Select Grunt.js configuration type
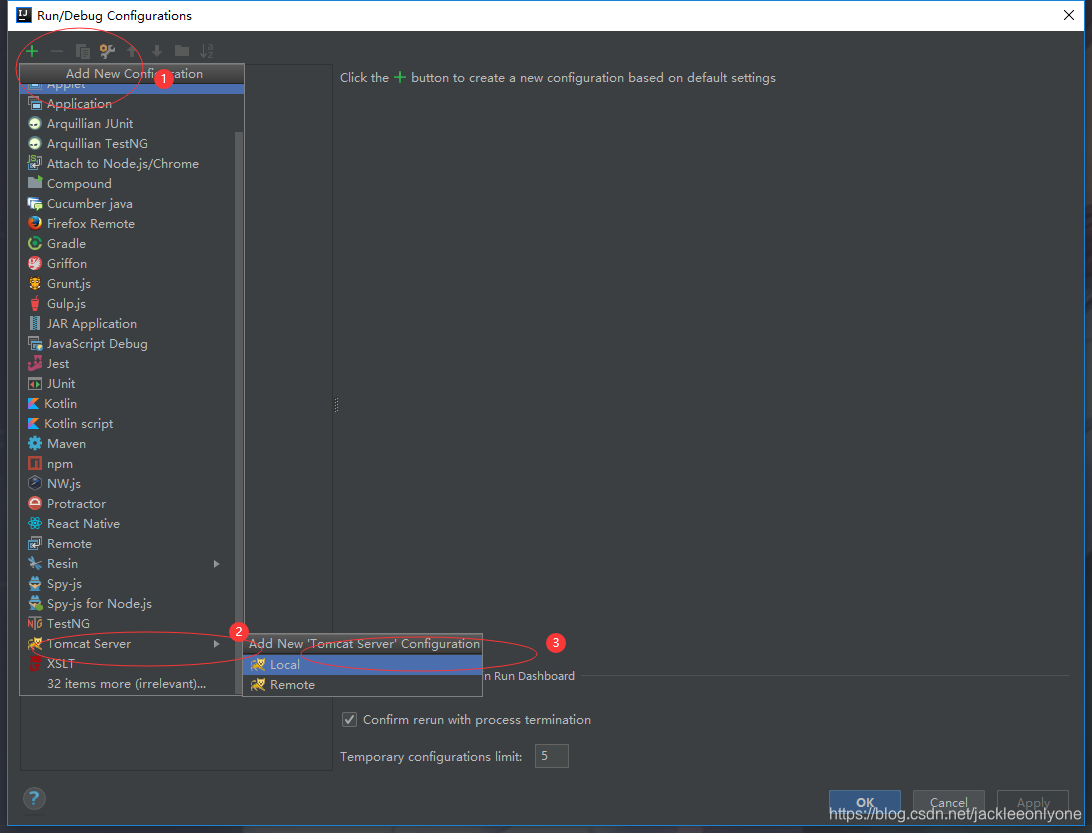Viewport: 1092px width, 833px height. pyautogui.click(x=128, y=283)
